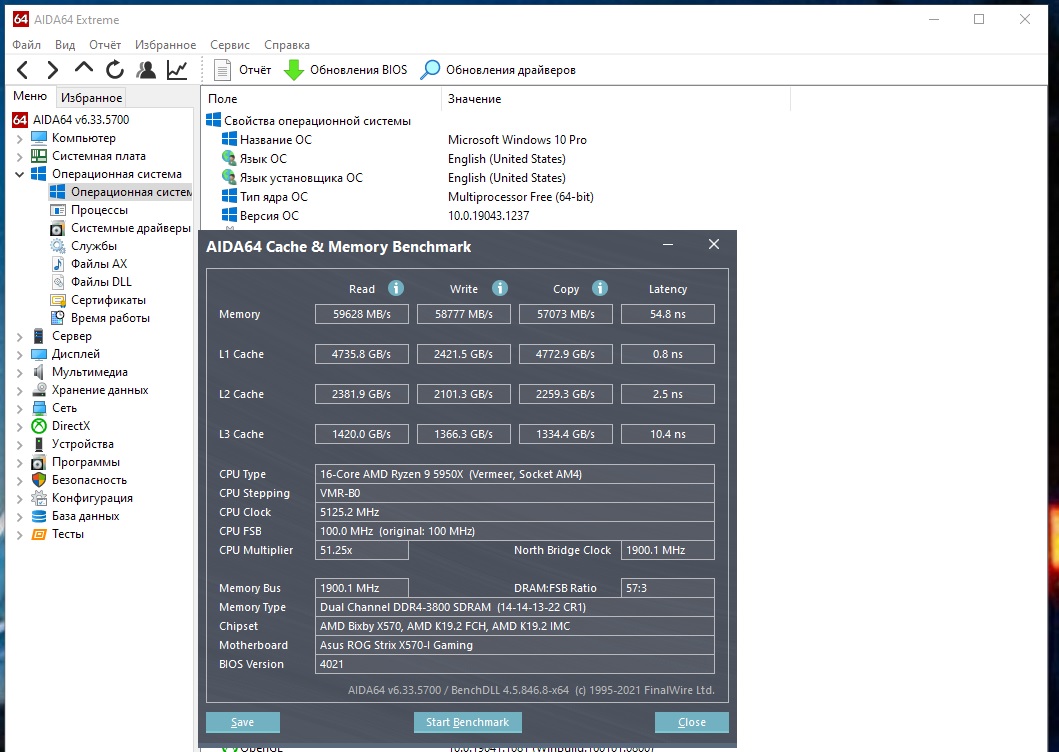Image resolution: width=1059 pixels, height=752 pixels.
Task: Click the Свойства операционной системы header row
Action: tap(309, 121)
